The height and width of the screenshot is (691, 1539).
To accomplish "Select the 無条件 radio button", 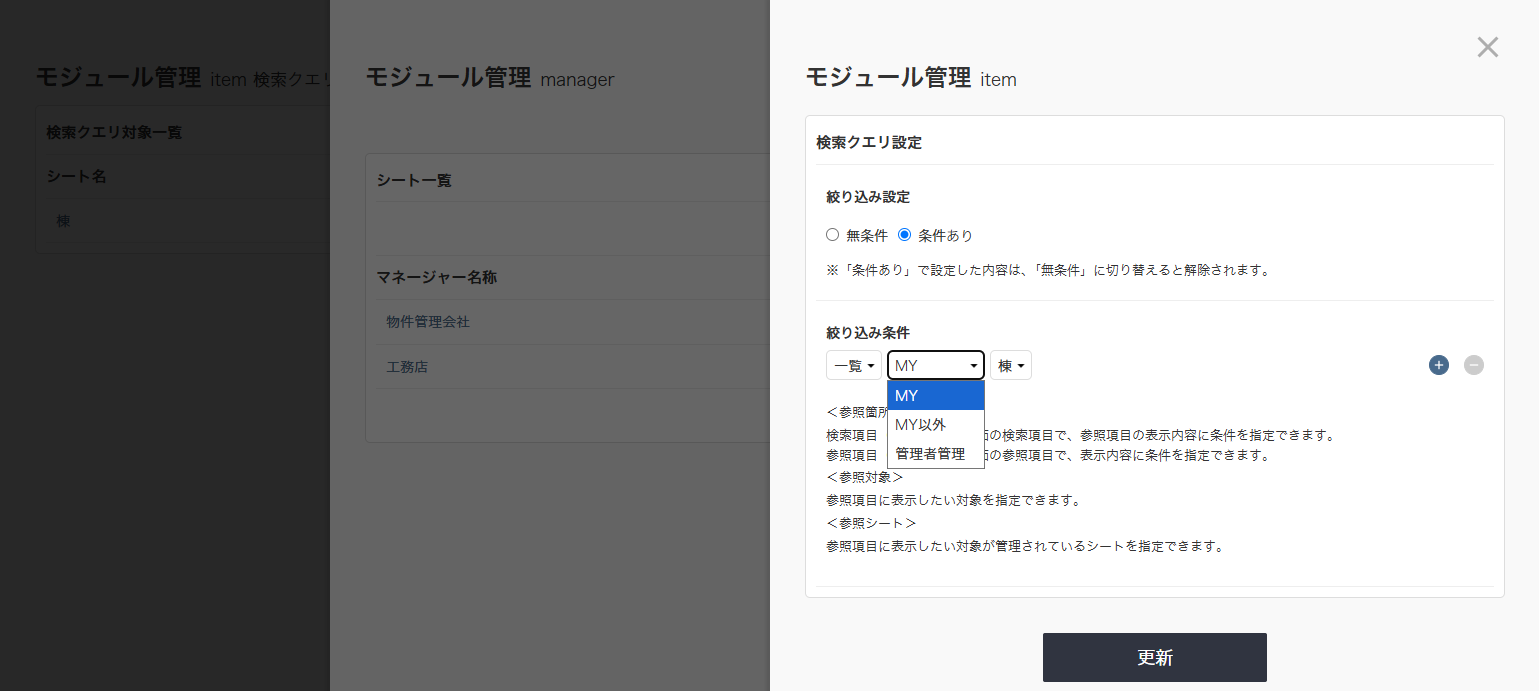I will tap(832, 234).
